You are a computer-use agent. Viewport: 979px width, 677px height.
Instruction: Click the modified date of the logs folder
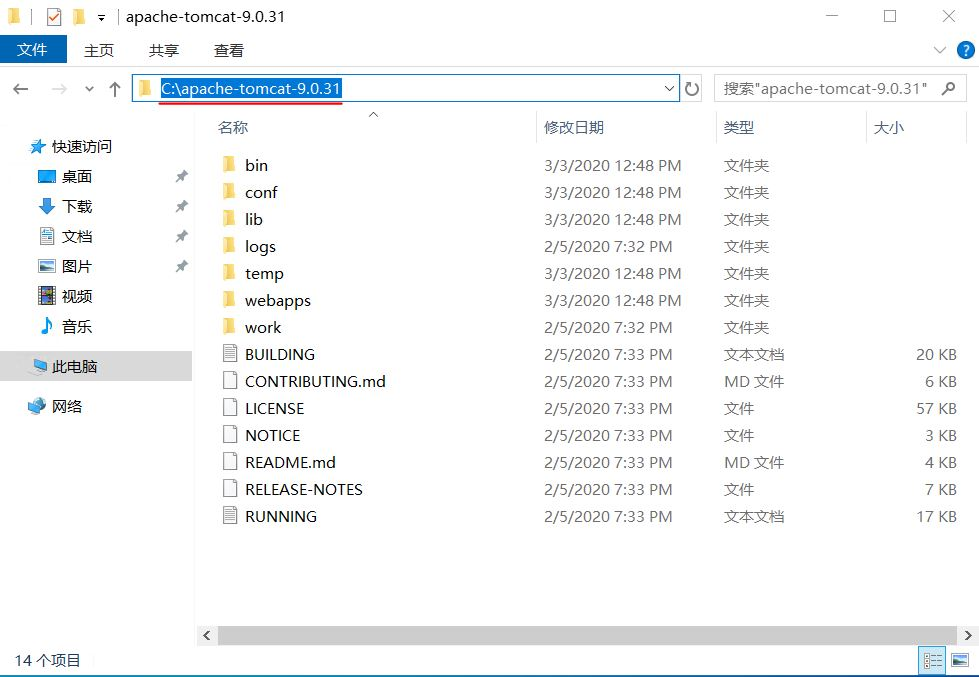(x=608, y=246)
